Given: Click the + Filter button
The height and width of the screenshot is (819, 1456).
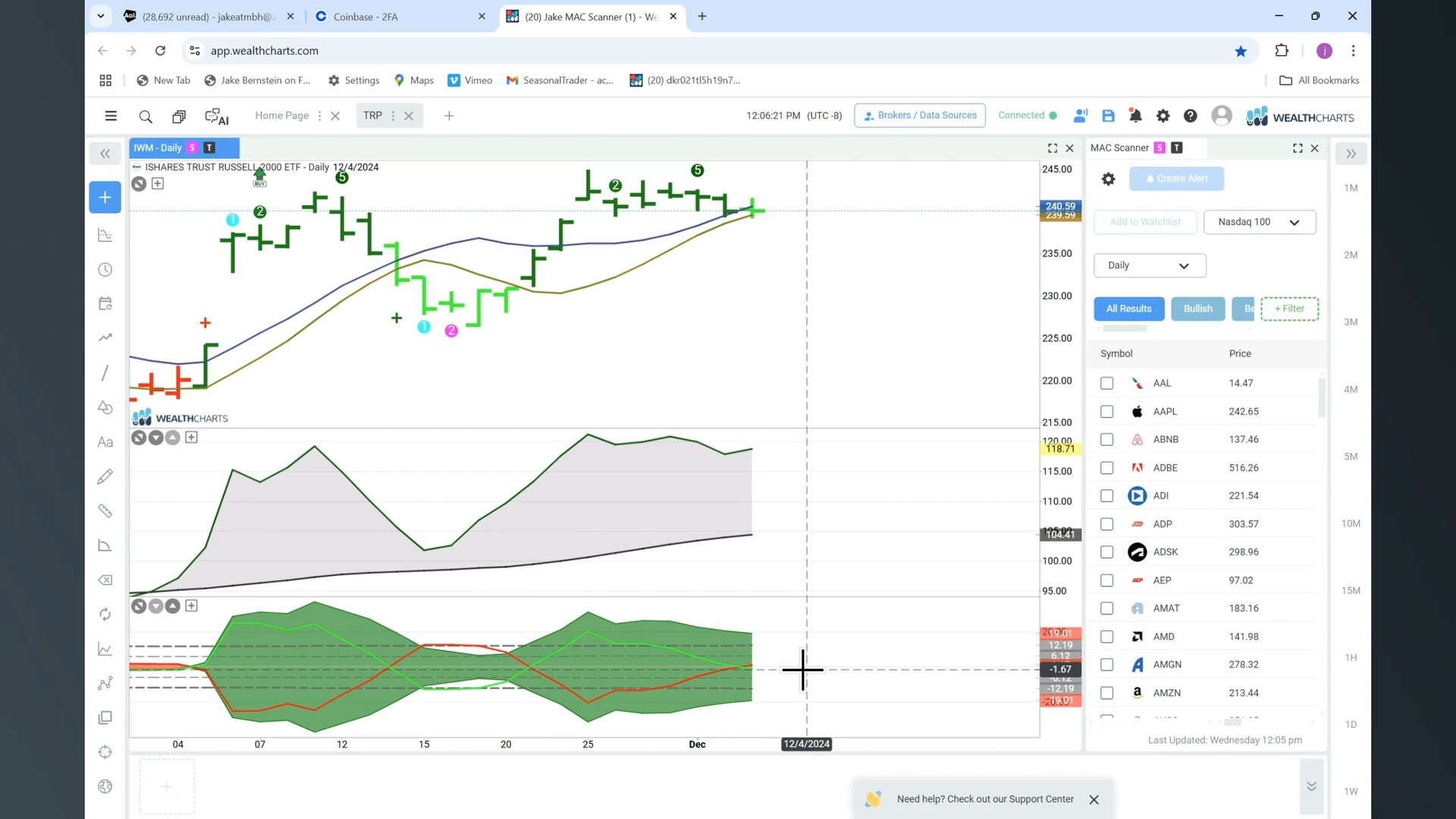Looking at the screenshot, I should pos(1289,309).
